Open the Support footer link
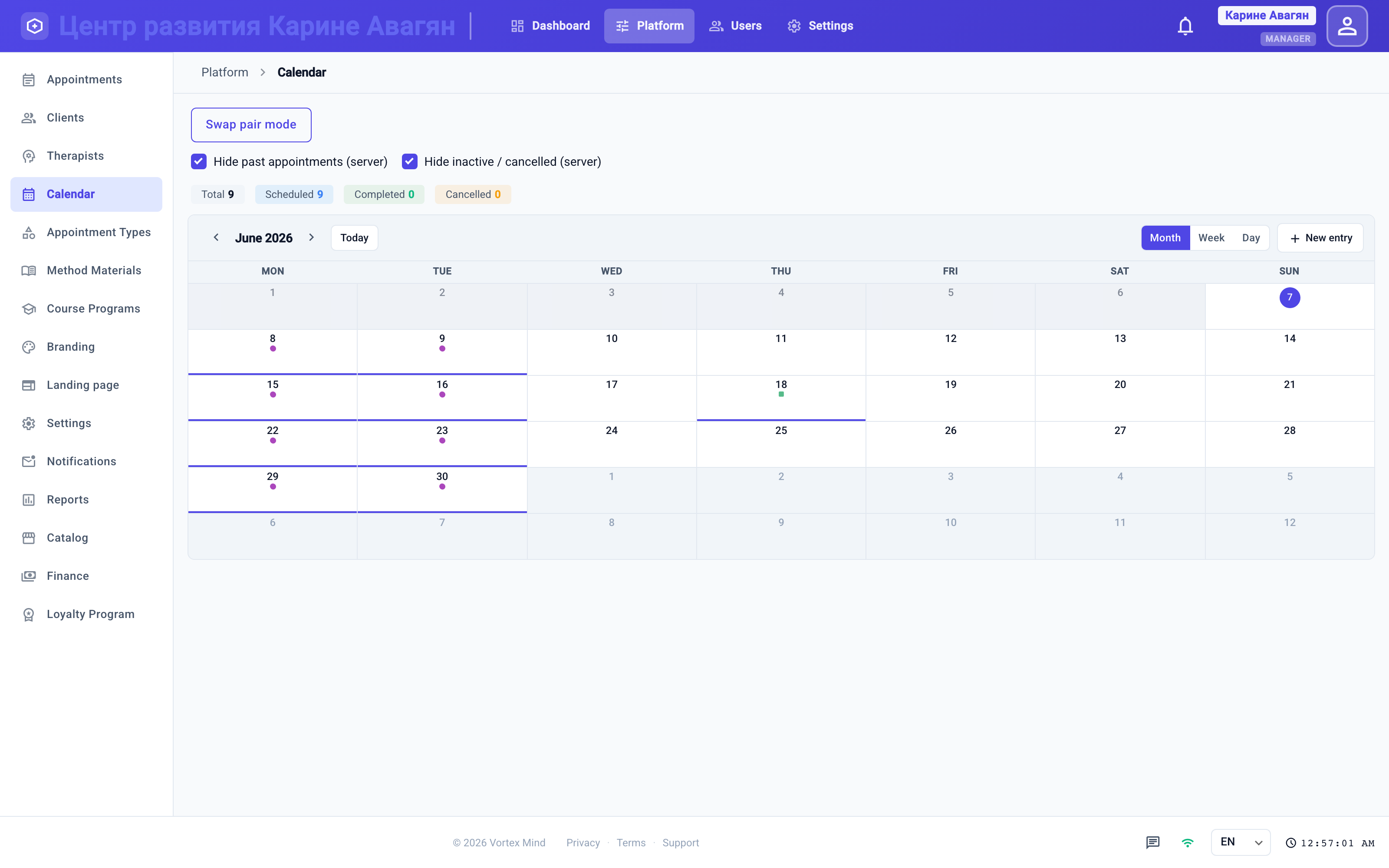Image resolution: width=1389 pixels, height=868 pixels. tap(680, 842)
